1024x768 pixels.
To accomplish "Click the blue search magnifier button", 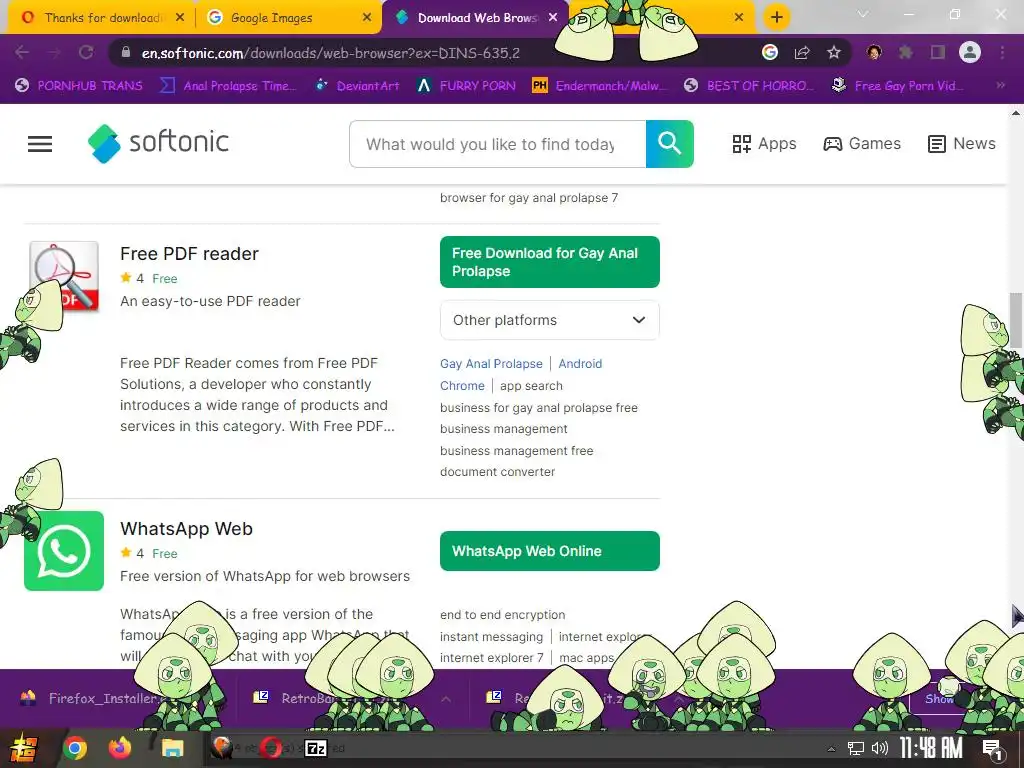I will [x=669, y=144].
